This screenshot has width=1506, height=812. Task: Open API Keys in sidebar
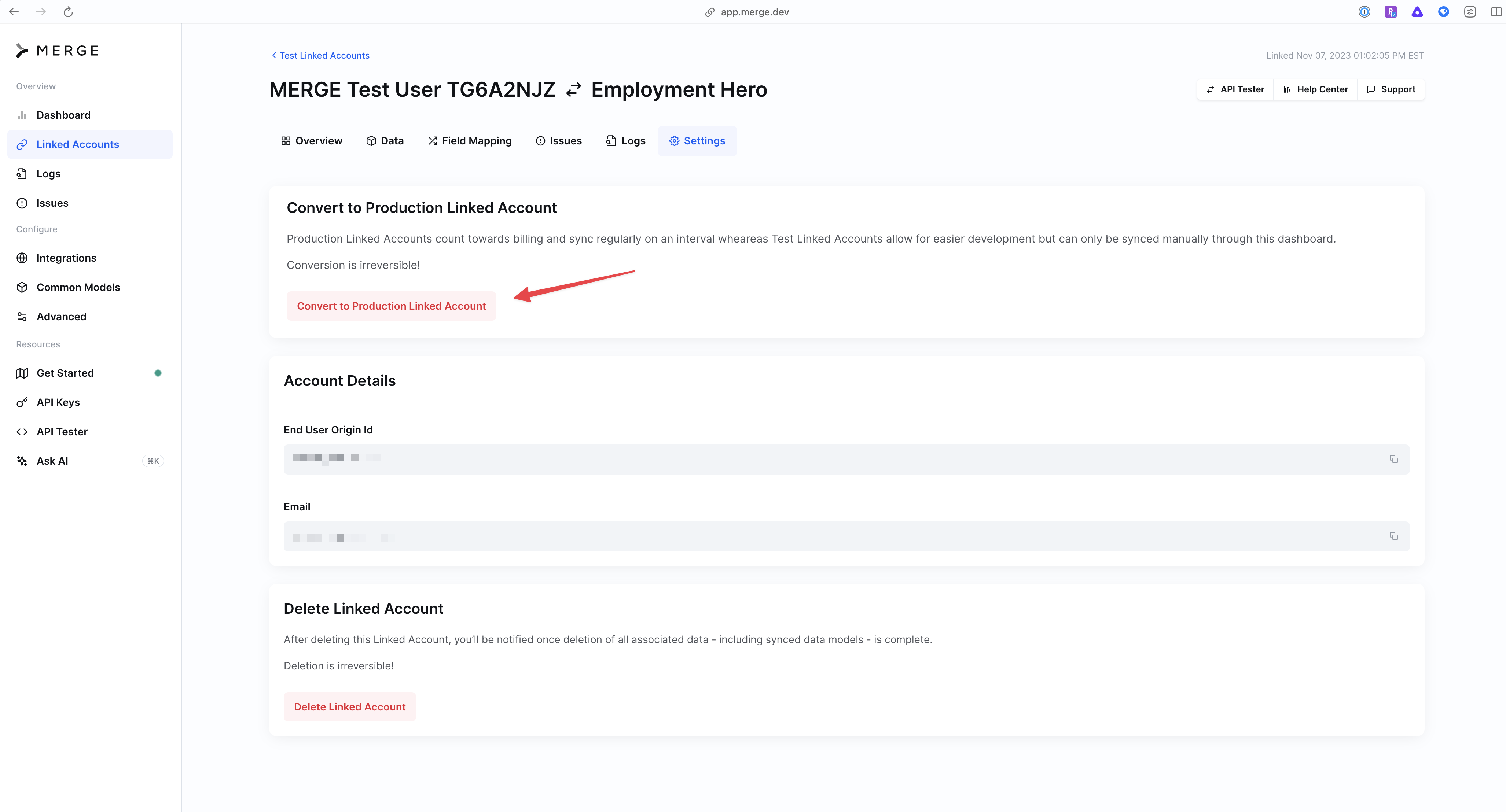58,402
